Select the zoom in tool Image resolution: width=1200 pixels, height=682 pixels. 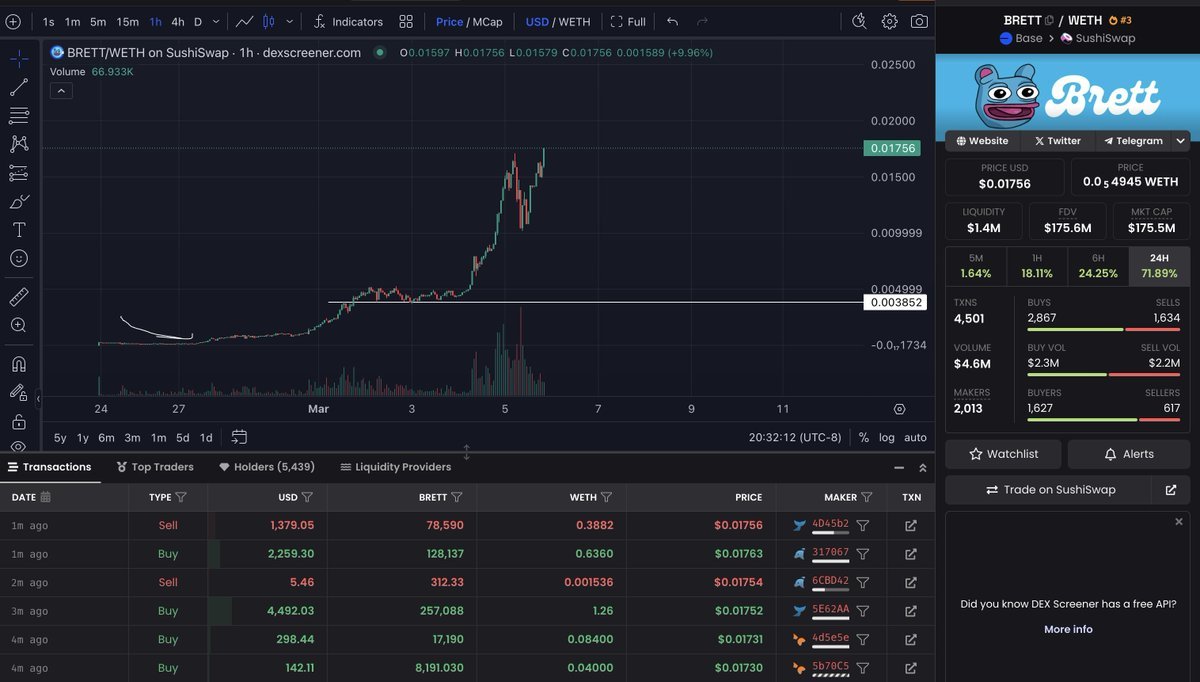click(18, 325)
